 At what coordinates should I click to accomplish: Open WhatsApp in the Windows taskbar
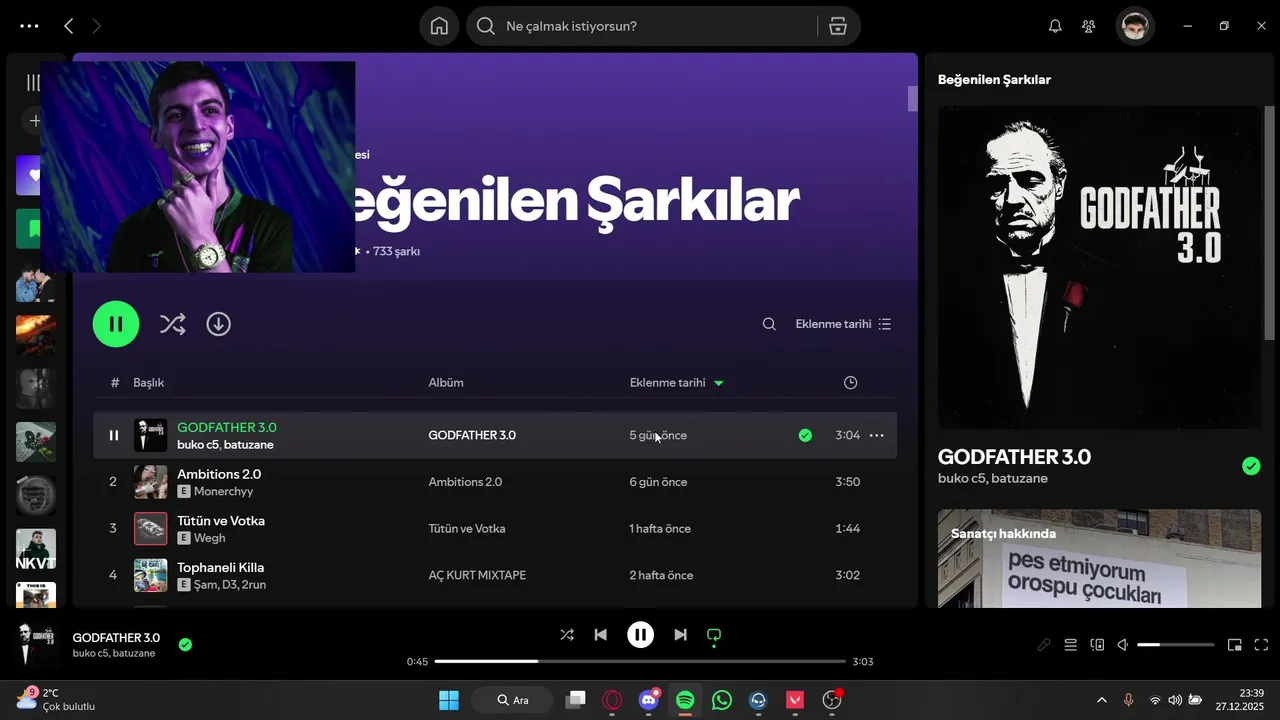722,700
